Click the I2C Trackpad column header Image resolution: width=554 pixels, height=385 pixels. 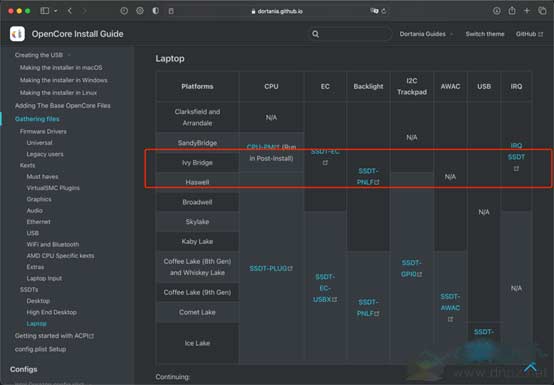click(x=412, y=87)
